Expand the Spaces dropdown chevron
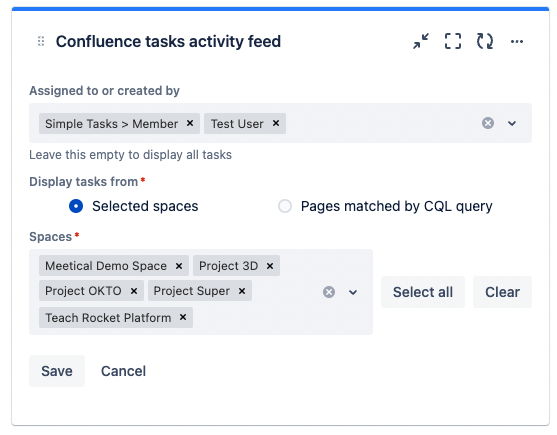The width and height of the screenshot is (557, 435). click(353, 292)
